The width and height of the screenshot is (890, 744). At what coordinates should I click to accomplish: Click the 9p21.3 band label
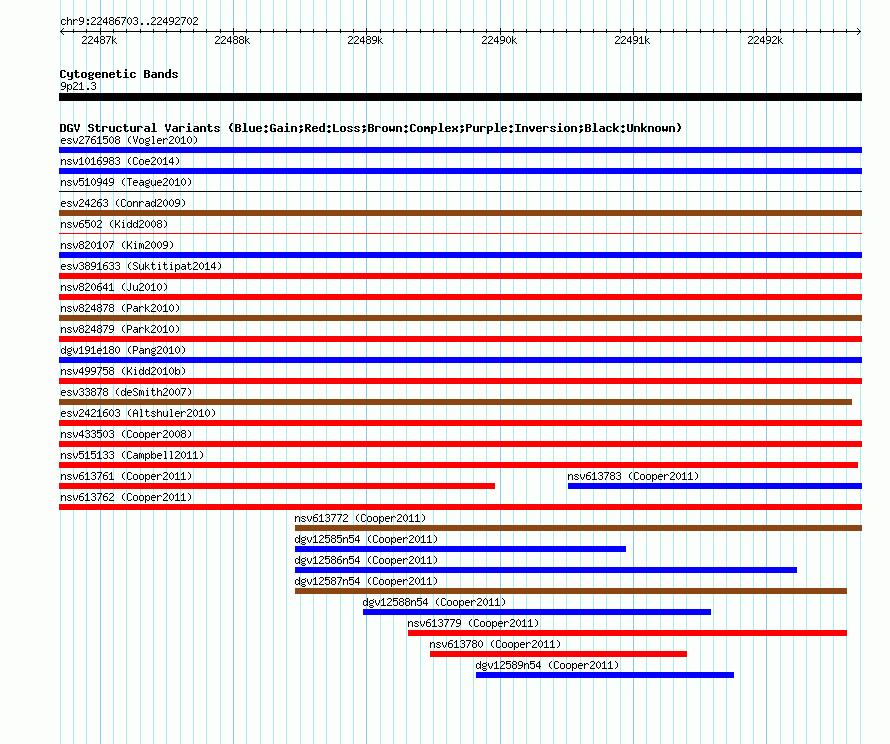(78, 86)
